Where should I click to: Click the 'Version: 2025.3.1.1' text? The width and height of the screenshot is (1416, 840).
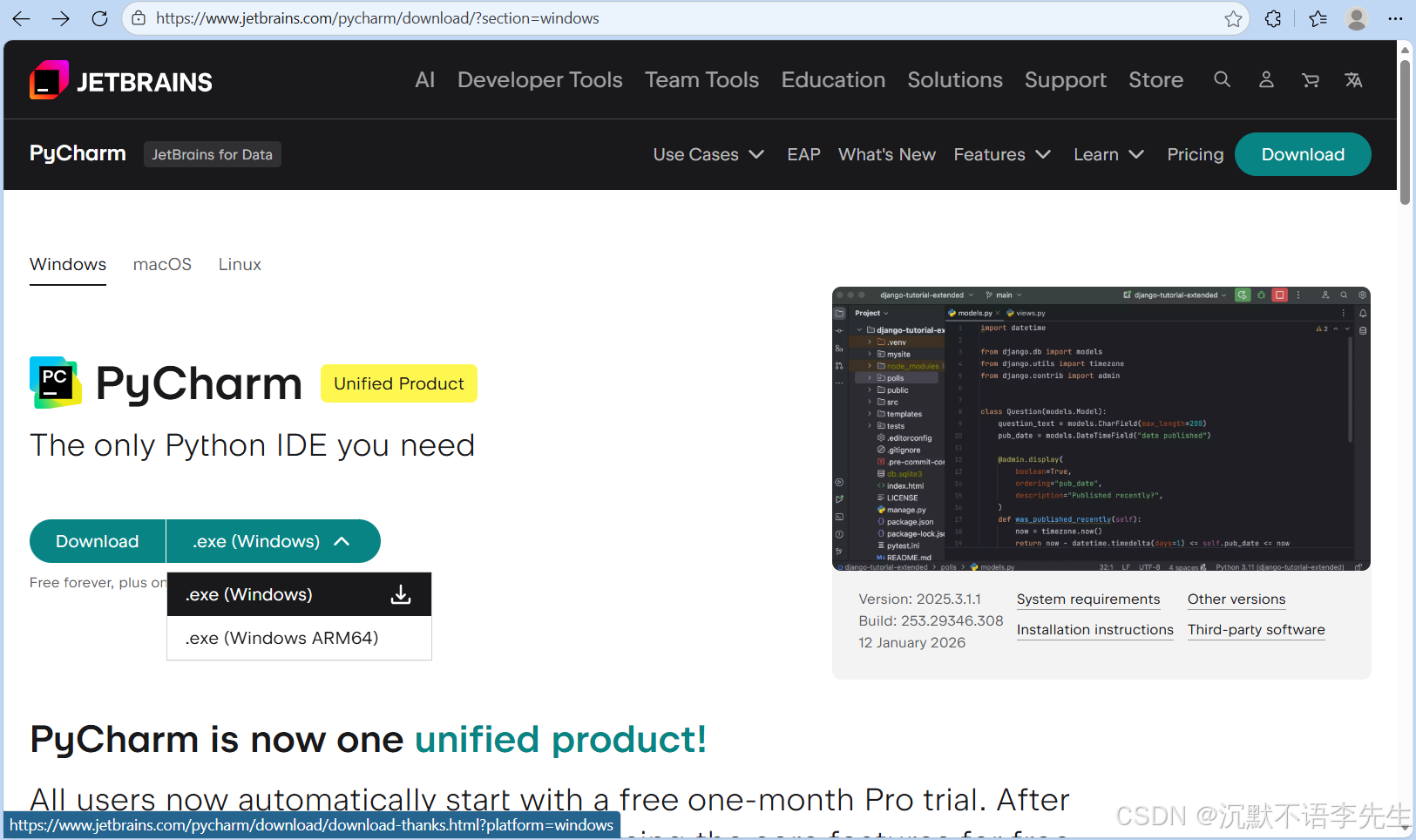919,600
